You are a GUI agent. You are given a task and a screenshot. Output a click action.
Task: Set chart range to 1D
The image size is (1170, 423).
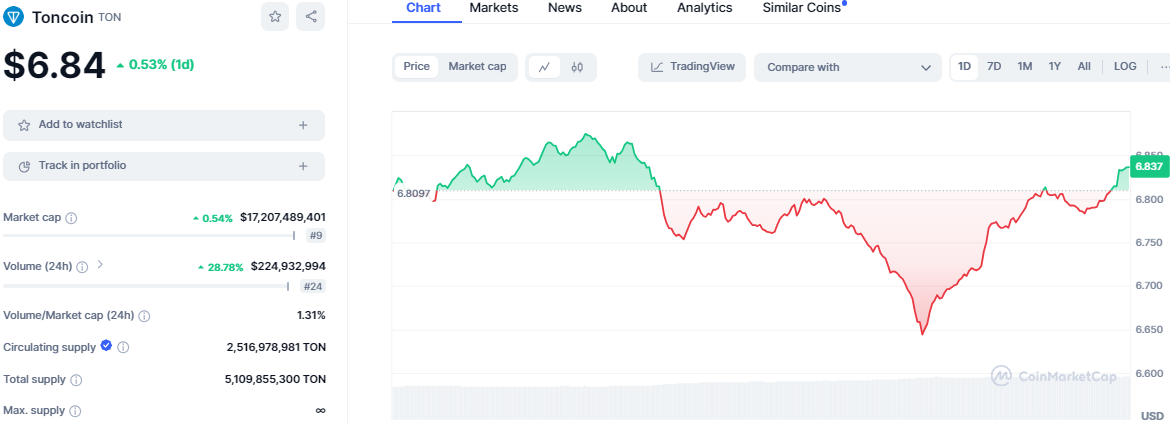tap(964, 66)
